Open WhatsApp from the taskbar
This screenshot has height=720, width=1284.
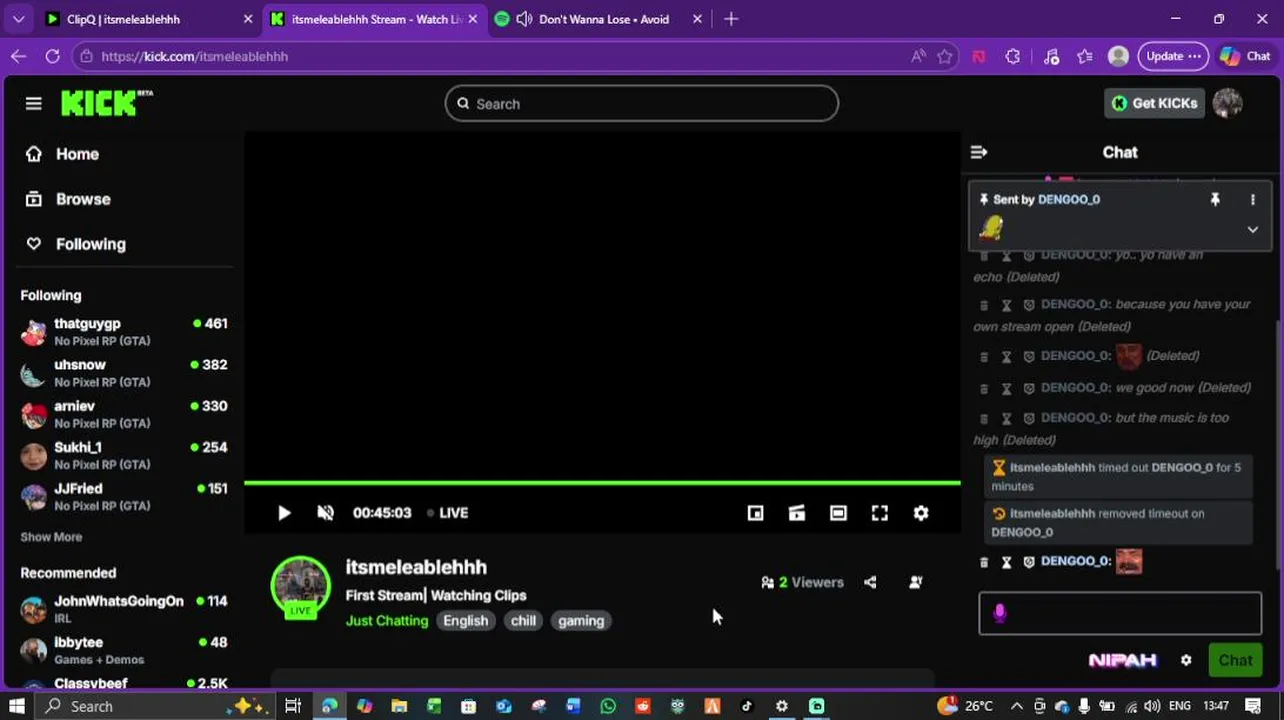tap(608, 706)
